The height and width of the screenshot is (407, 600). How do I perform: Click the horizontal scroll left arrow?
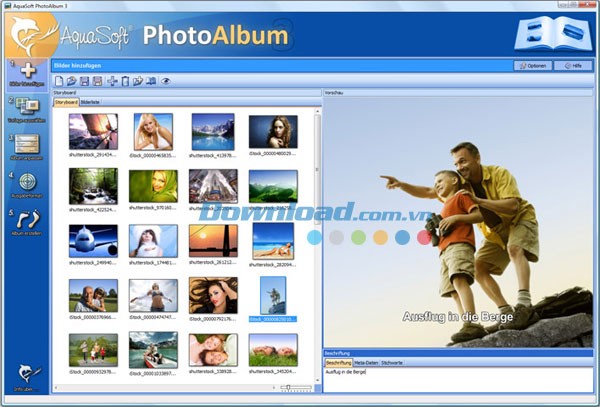57,387
